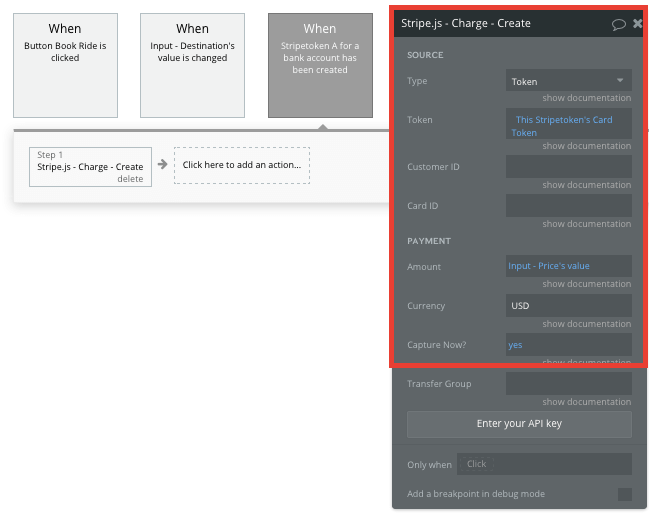This screenshot has height=514, width=649.
Task: Toggle the Capture Now? yes value
Action: pyautogui.click(x=568, y=344)
